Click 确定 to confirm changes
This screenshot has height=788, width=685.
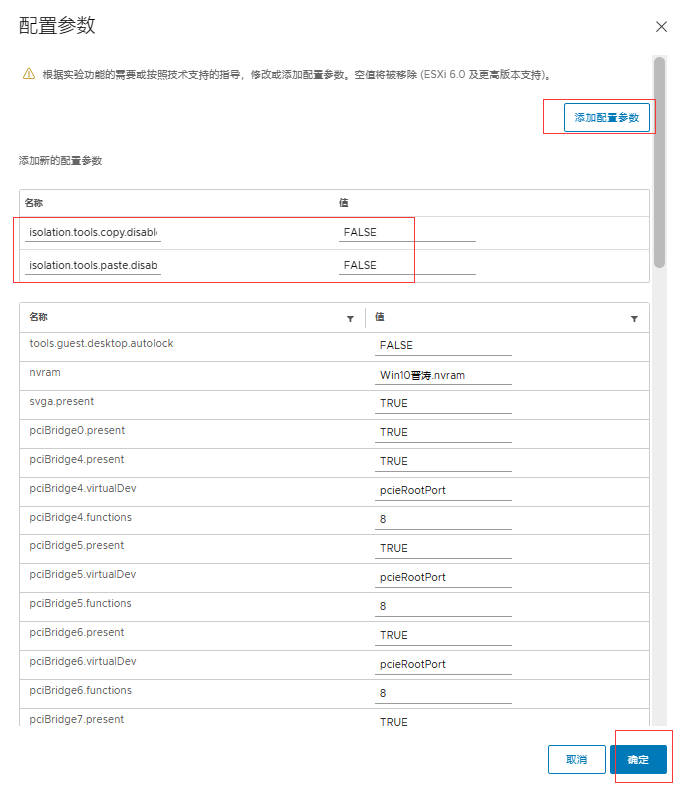[638, 760]
